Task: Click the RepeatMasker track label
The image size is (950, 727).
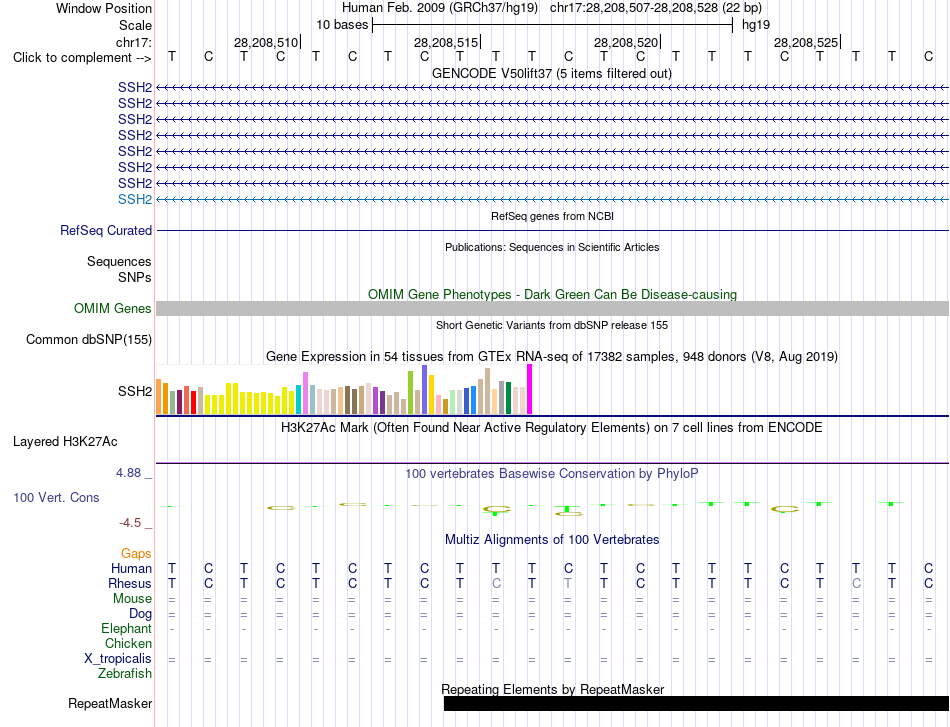Action: 110,703
